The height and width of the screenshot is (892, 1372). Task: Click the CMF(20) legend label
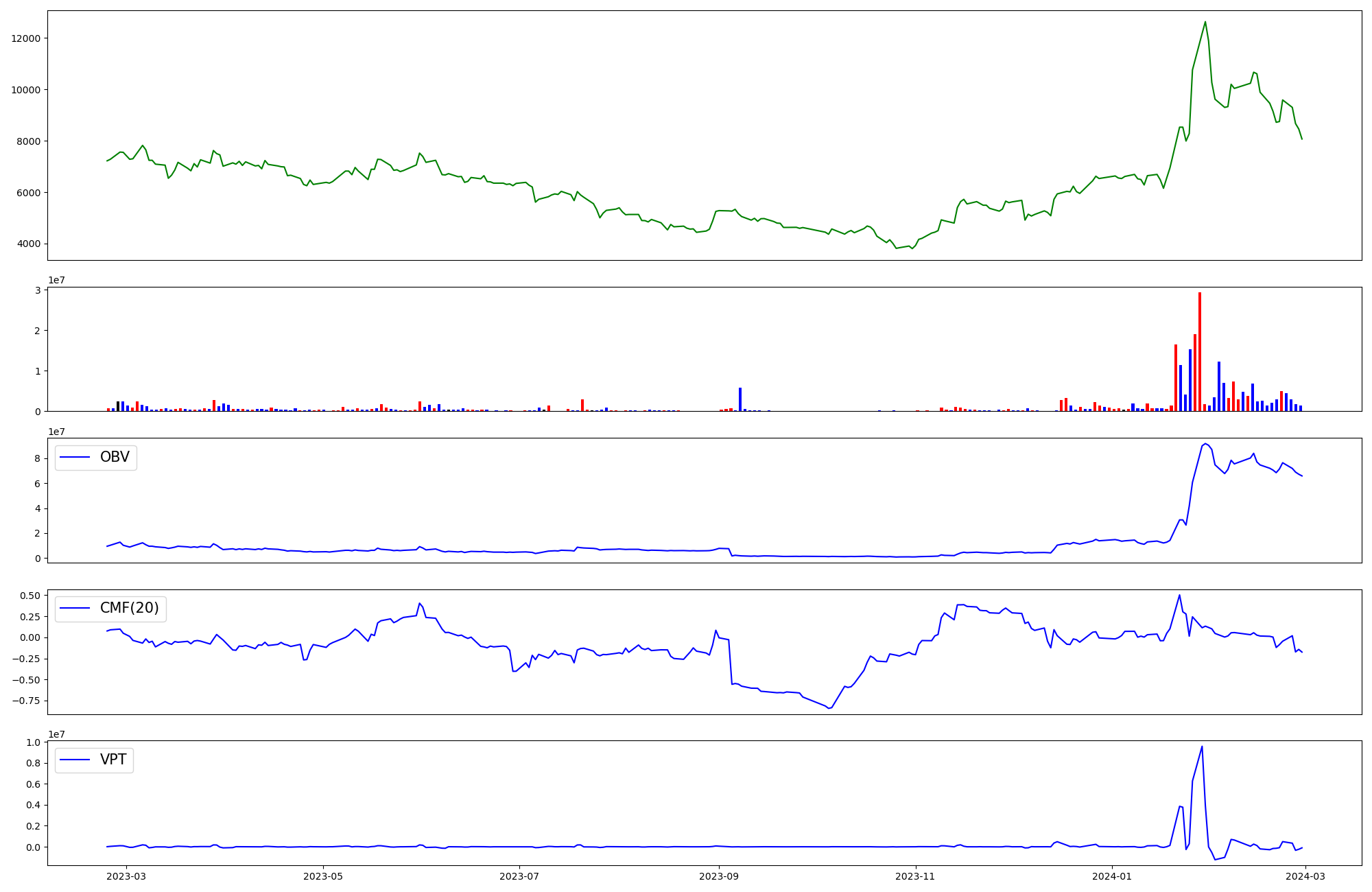click(129, 608)
